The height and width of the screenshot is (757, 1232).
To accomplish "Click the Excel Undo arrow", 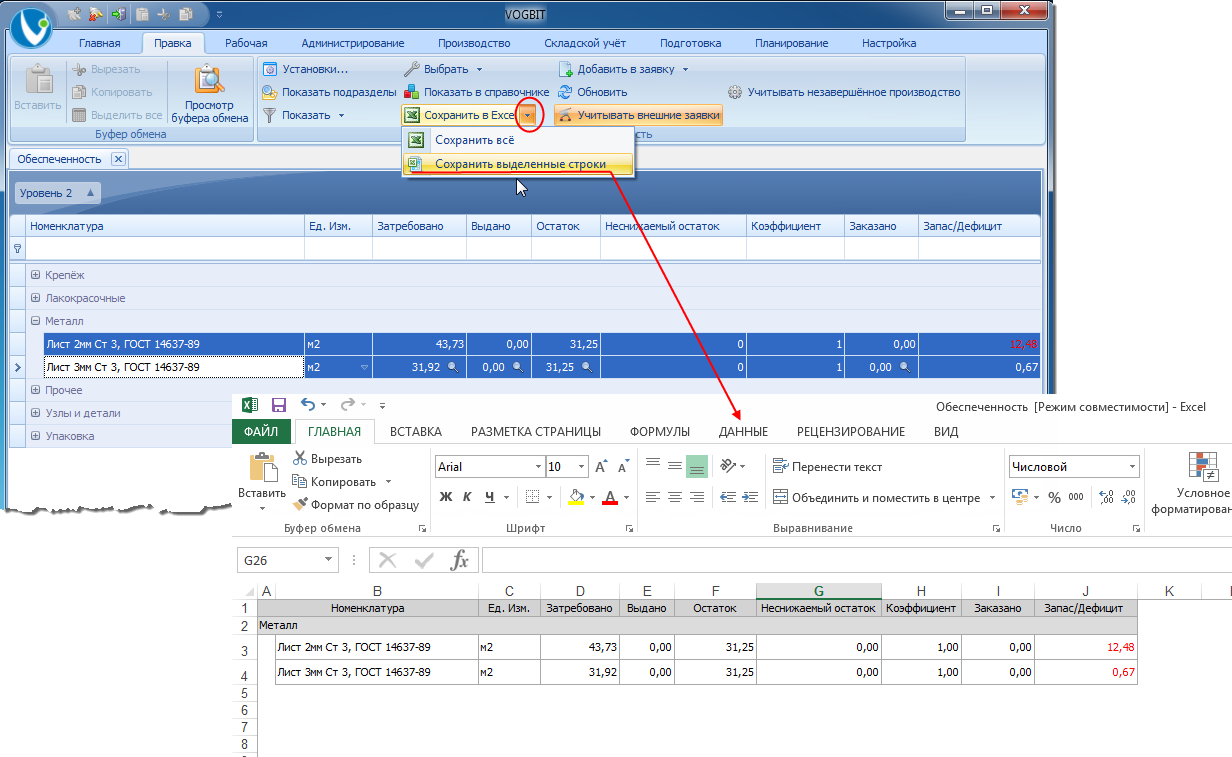I will click(x=308, y=405).
